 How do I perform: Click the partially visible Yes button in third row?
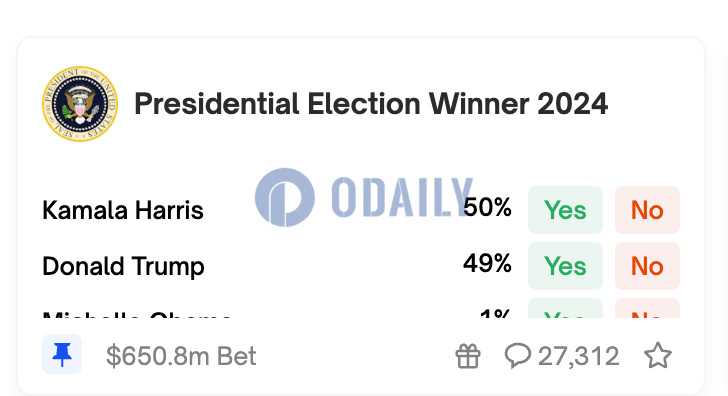pyautogui.click(x=565, y=308)
